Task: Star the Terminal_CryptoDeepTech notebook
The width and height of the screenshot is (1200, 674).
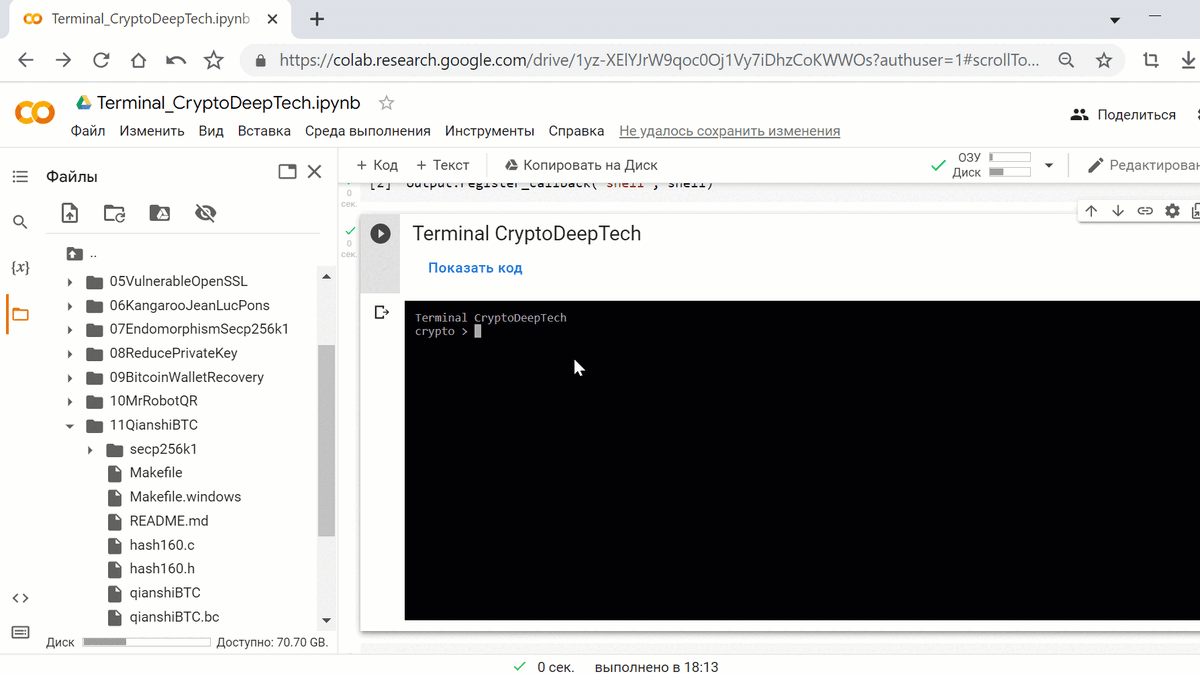Action: [x=386, y=102]
